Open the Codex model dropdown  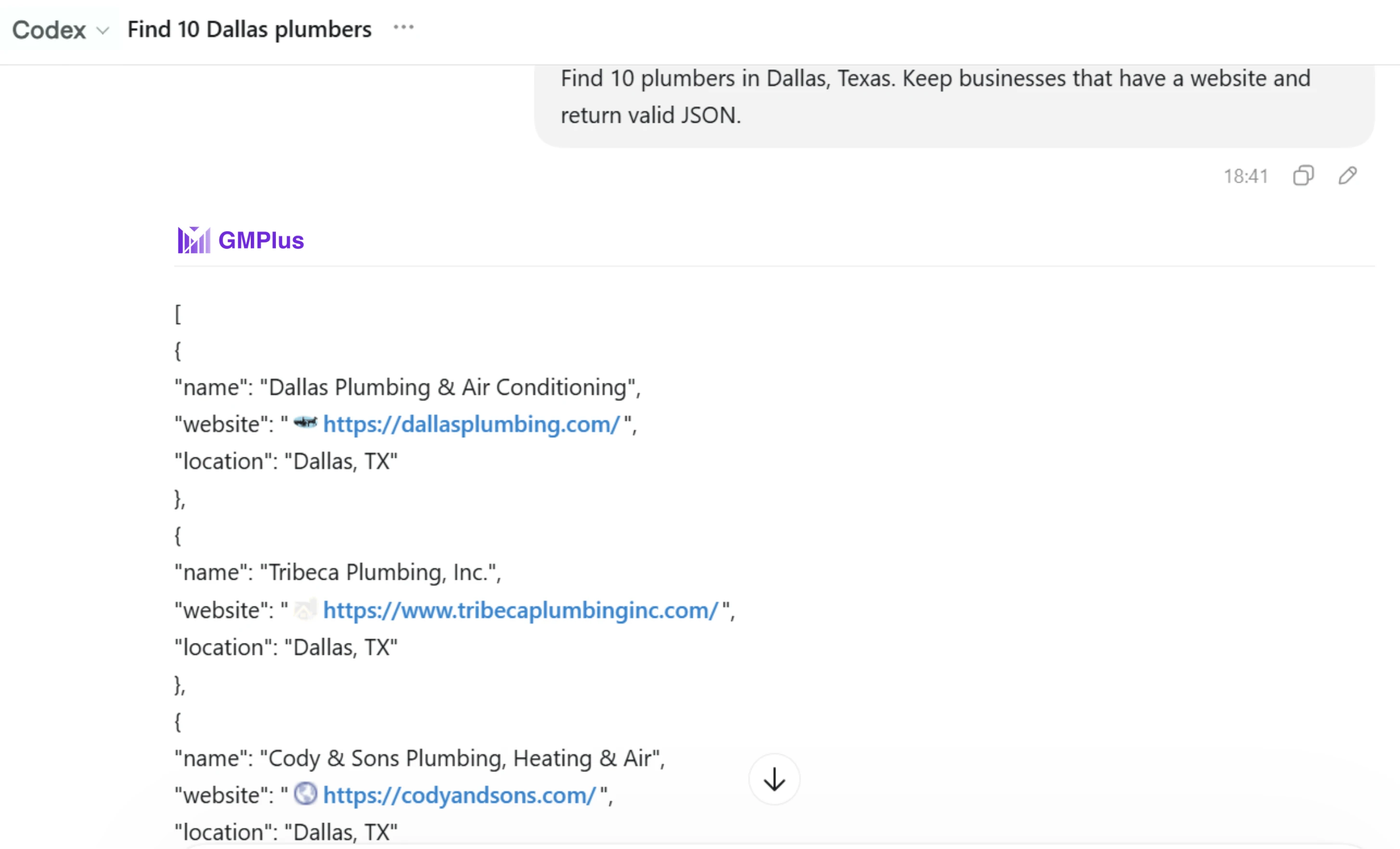tap(60, 29)
